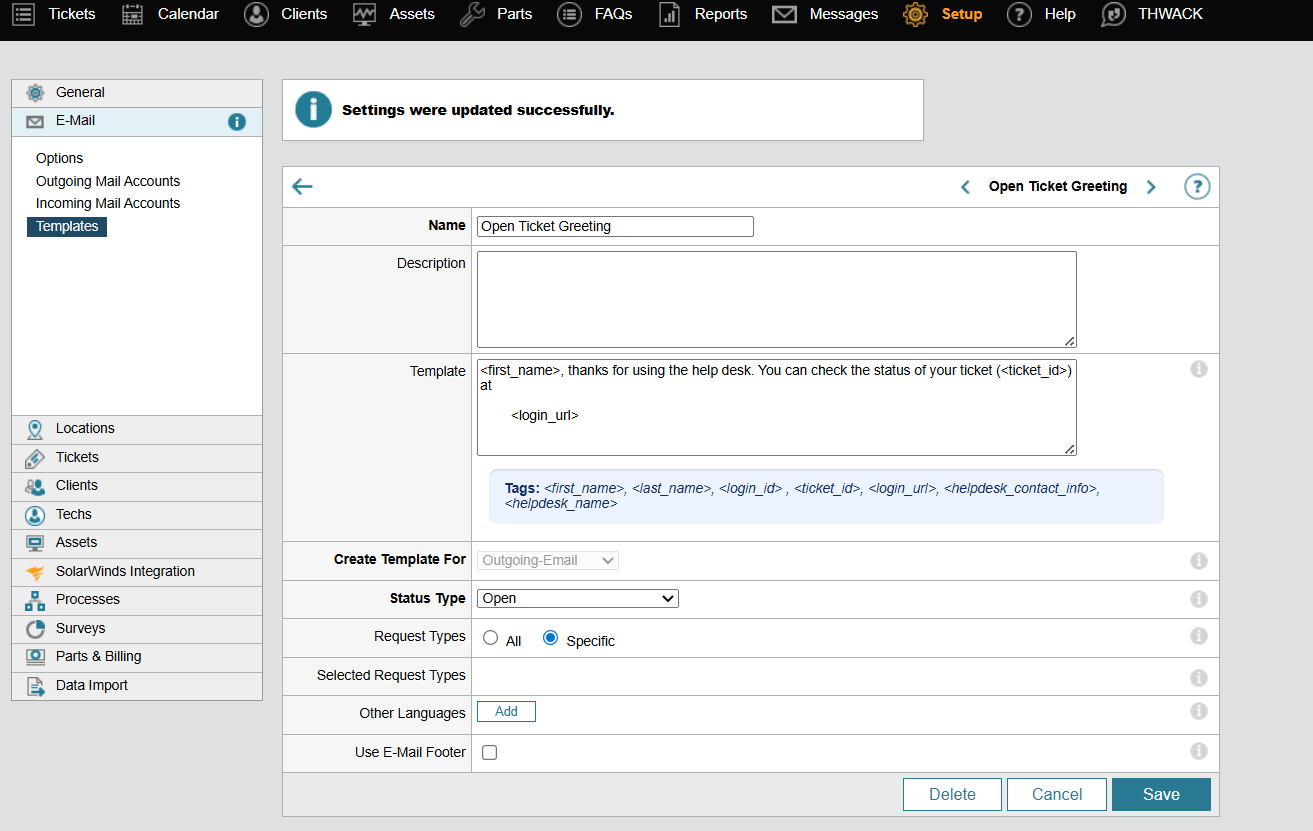The height and width of the screenshot is (831, 1313).
Task: Go to previous template using left chevron
Action: (965, 187)
